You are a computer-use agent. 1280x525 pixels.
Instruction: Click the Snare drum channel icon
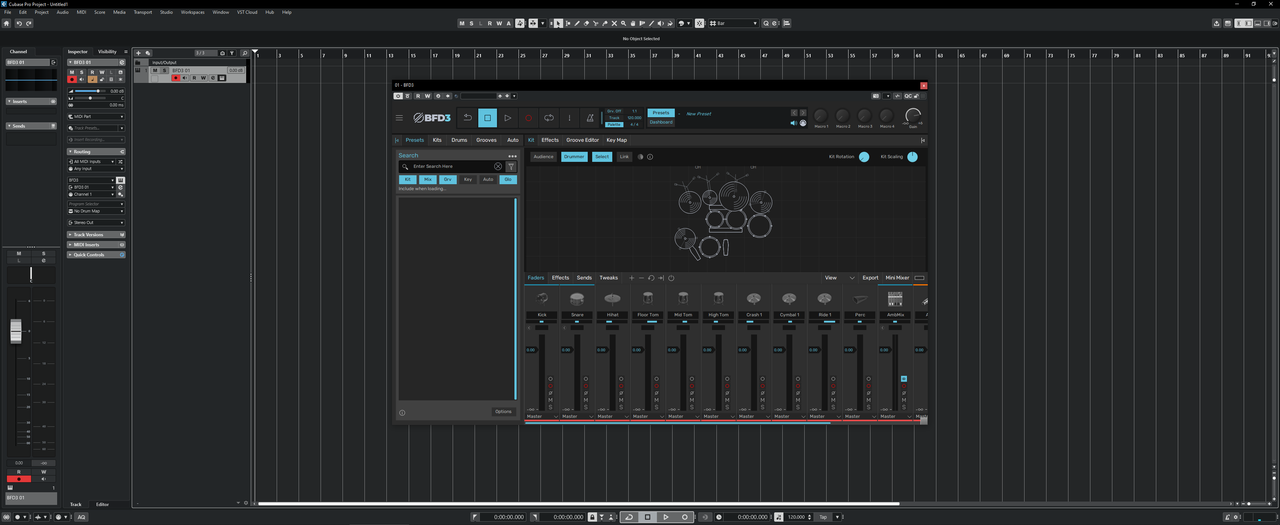point(577,298)
